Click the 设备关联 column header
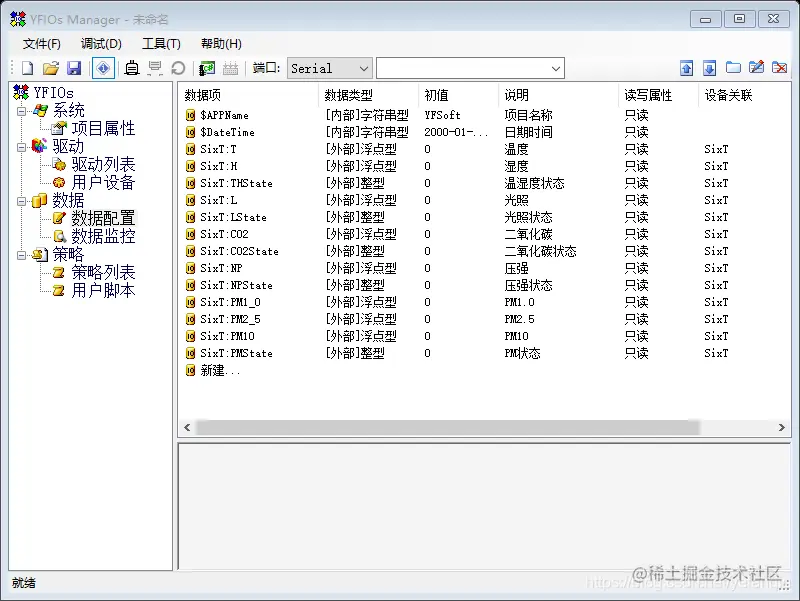Screen dimensions: 800x601 744,95
